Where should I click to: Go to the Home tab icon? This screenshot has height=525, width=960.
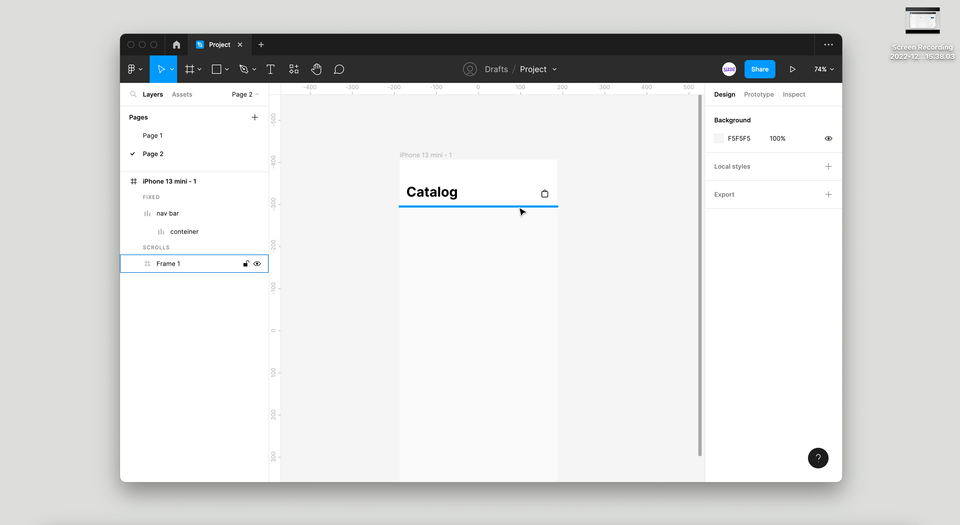point(176,45)
